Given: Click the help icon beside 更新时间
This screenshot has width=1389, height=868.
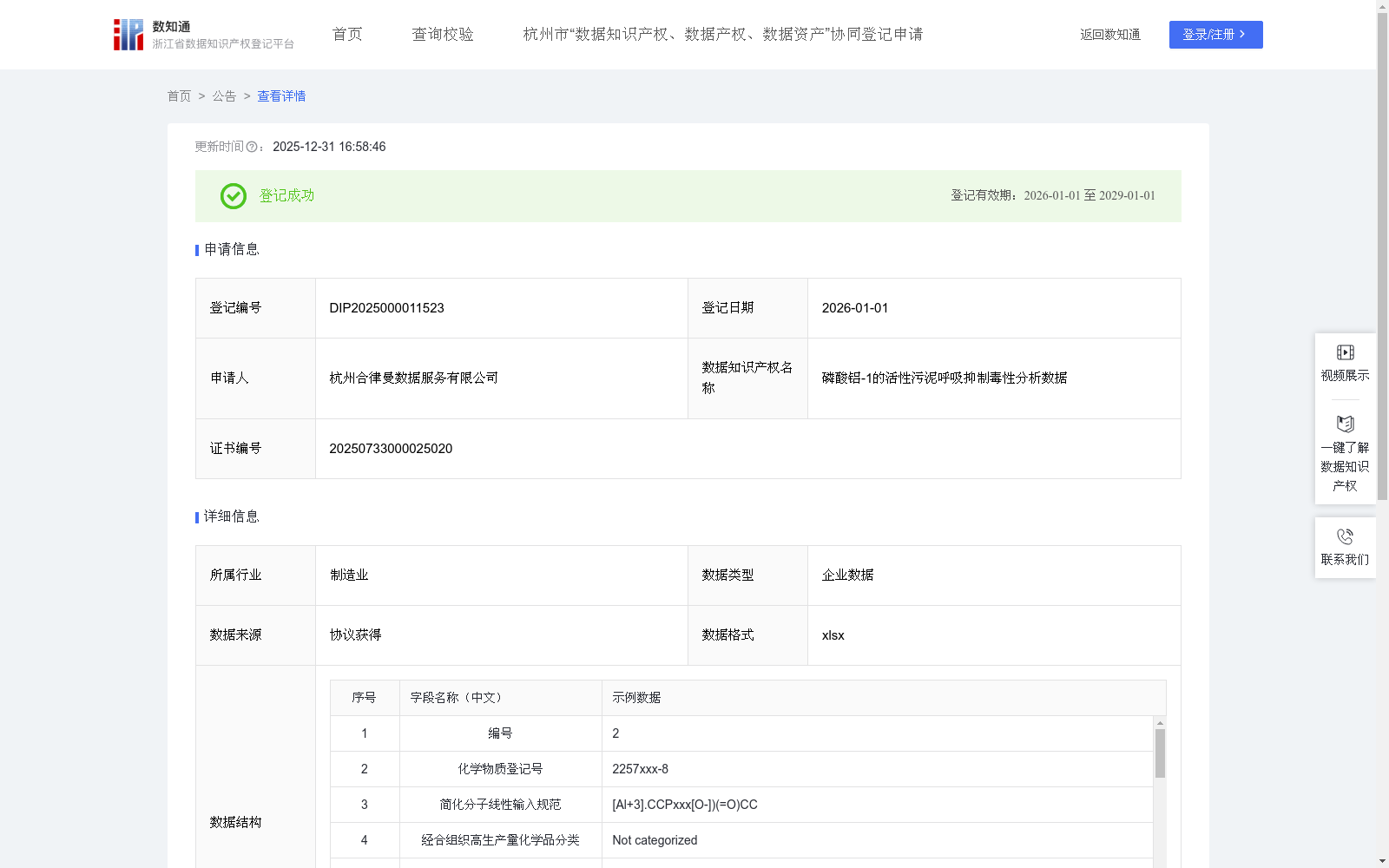Looking at the screenshot, I should coord(252,148).
